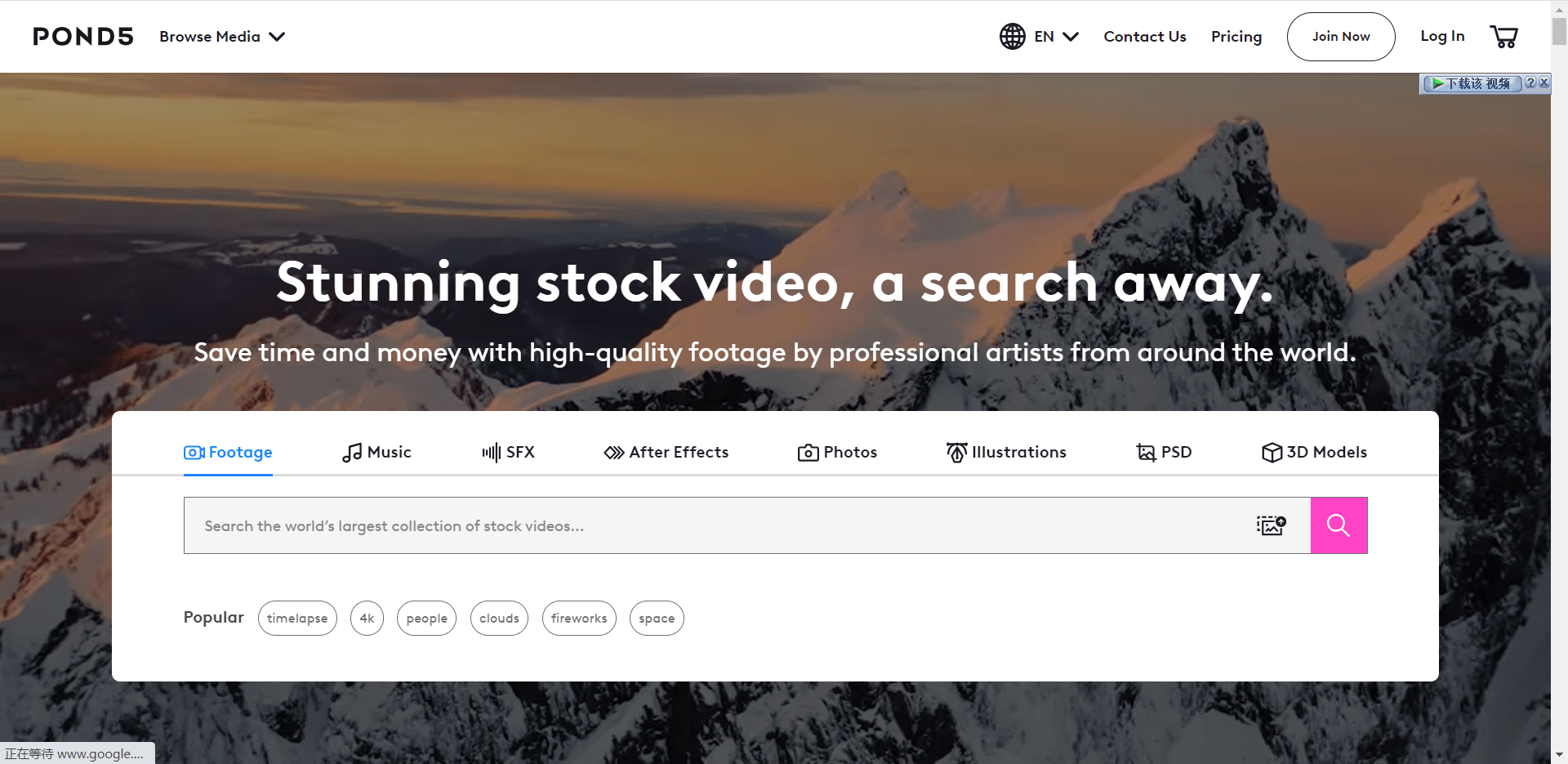This screenshot has height=764, width=1568.
Task: Expand the Browse Media dropdown
Action: coord(222,36)
